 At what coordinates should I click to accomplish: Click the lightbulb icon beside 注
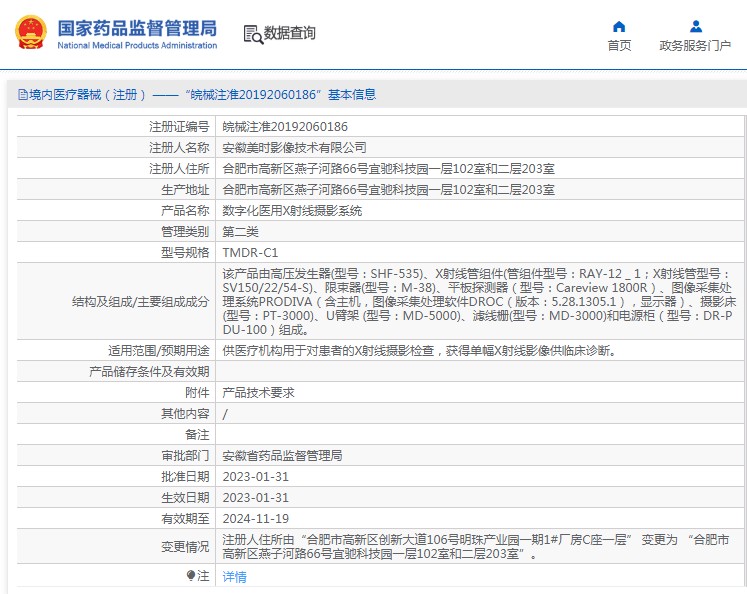(191, 576)
